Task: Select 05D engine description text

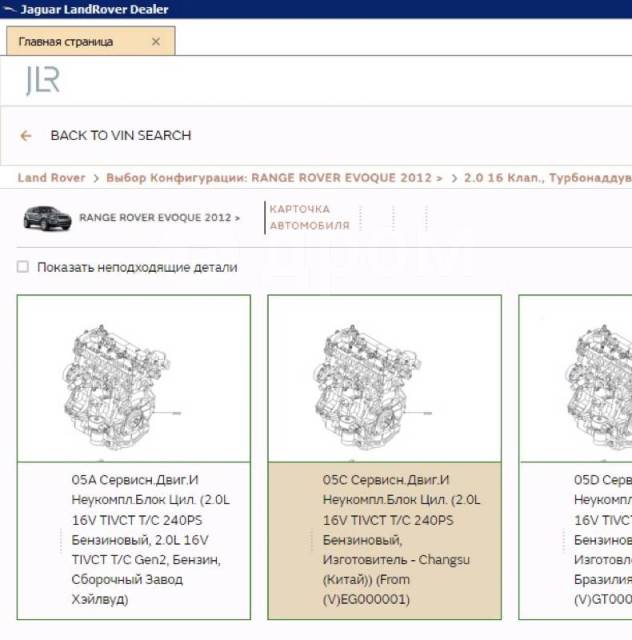Action: [601, 539]
